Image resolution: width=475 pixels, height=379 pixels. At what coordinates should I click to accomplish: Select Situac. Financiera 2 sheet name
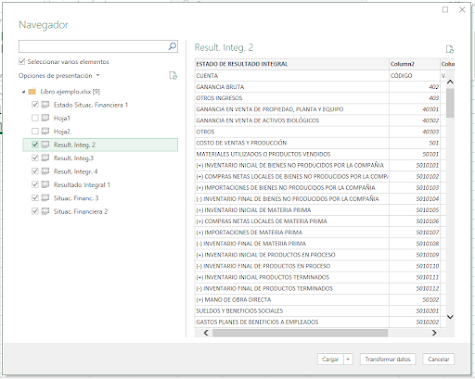[81, 211]
